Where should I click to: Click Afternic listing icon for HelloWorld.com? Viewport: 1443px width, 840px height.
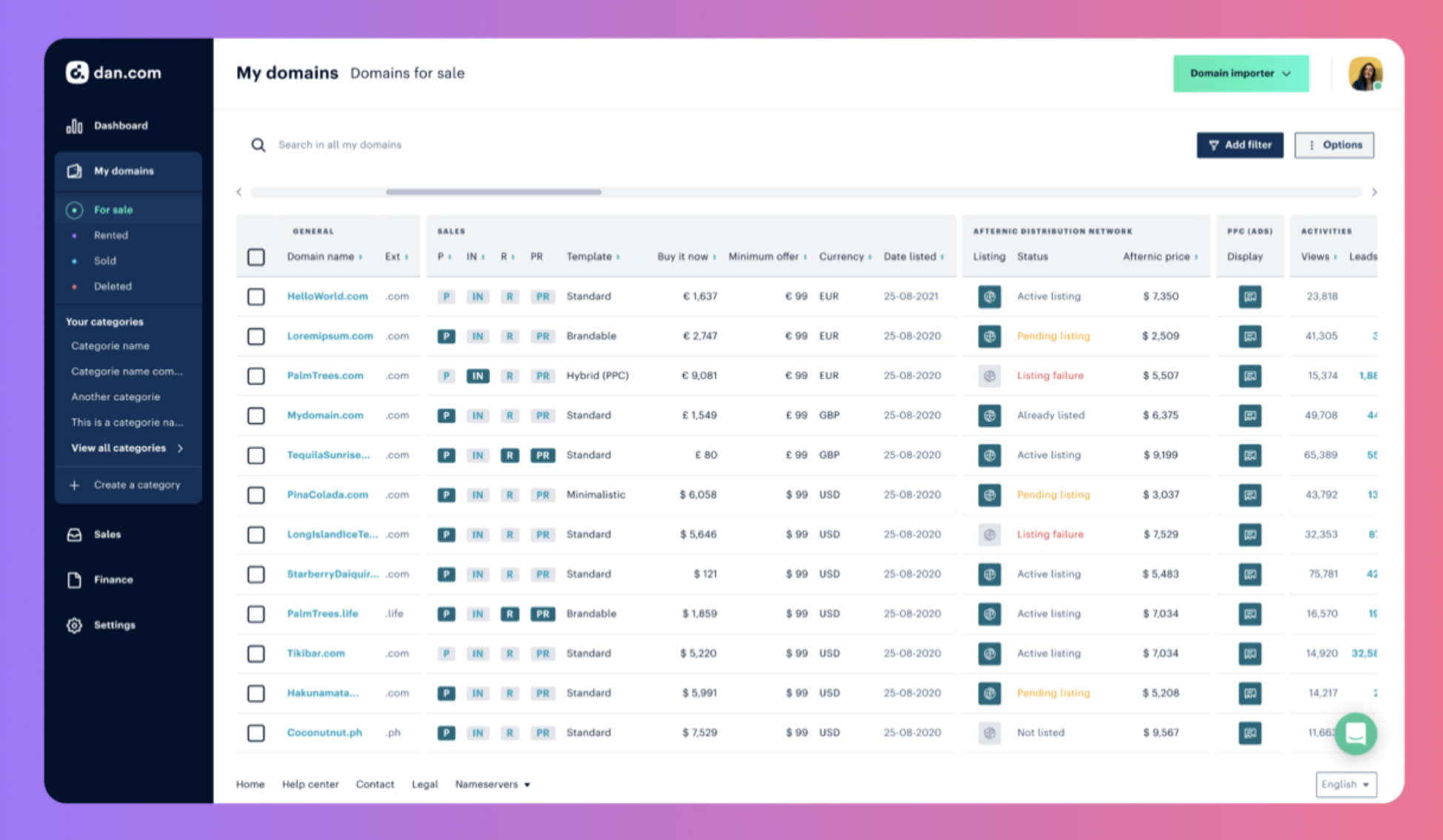tap(989, 296)
